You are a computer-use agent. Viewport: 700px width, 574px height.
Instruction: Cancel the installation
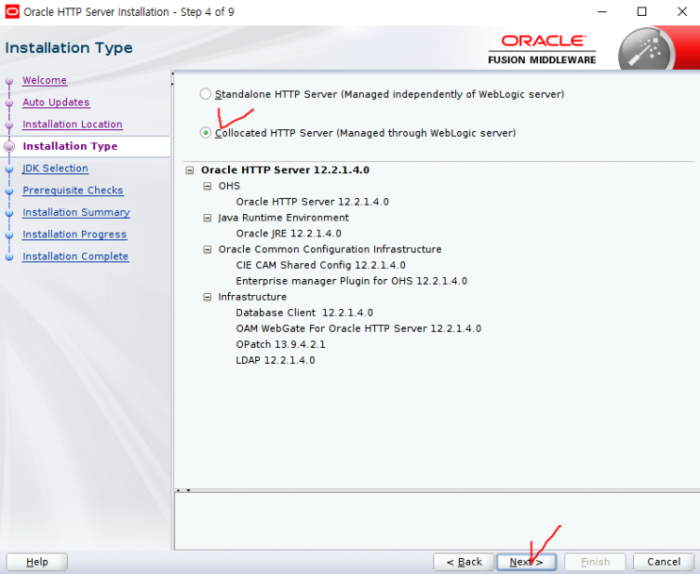tap(664, 562)
